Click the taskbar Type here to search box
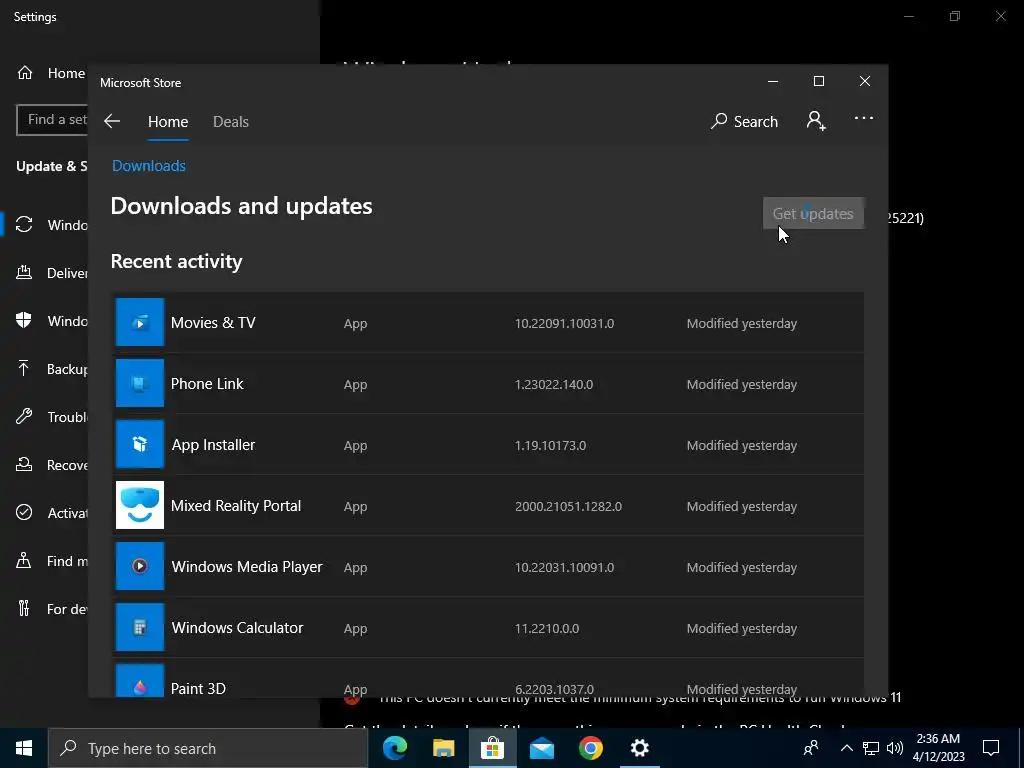The width and height of the screenshot is (1024, 768). click(x=208, y=748)
